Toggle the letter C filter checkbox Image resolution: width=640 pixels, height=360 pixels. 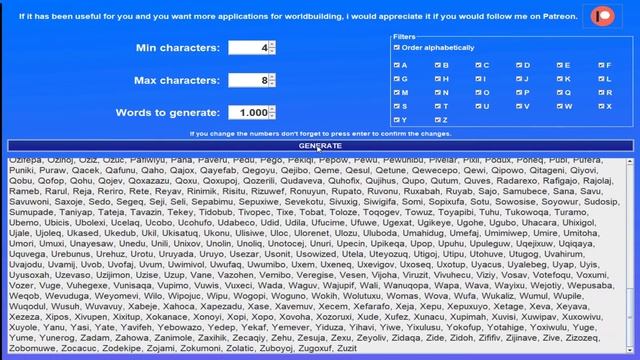(x=478, y=65)
